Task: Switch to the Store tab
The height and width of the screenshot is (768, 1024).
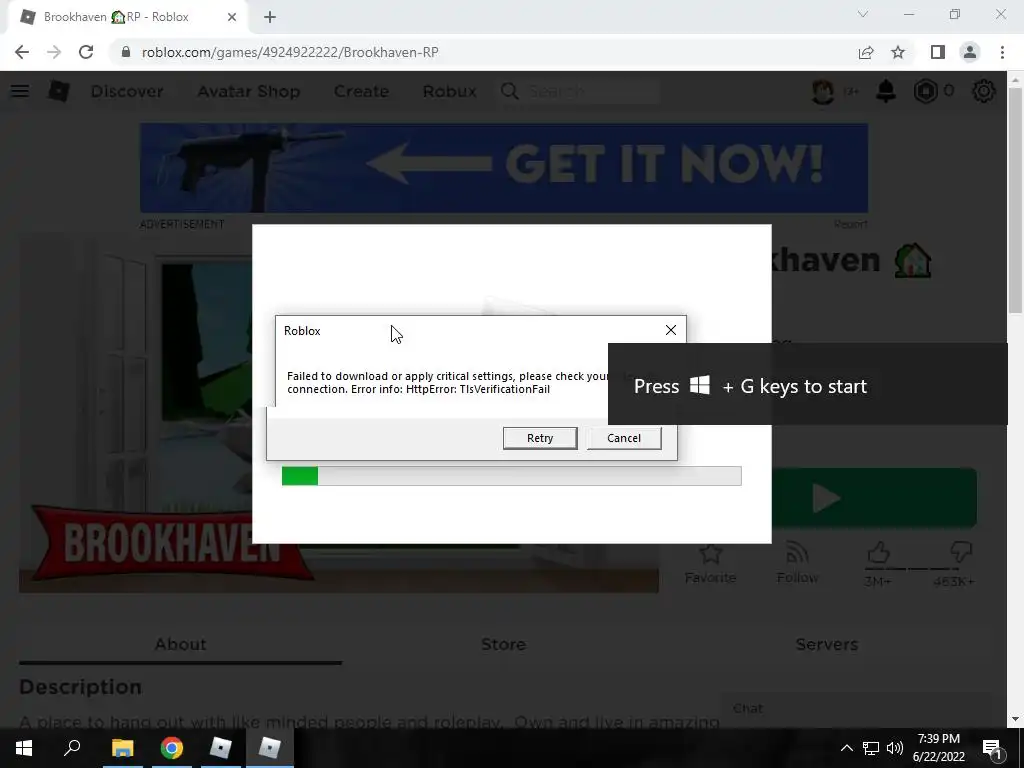Action: coord(503,645)
